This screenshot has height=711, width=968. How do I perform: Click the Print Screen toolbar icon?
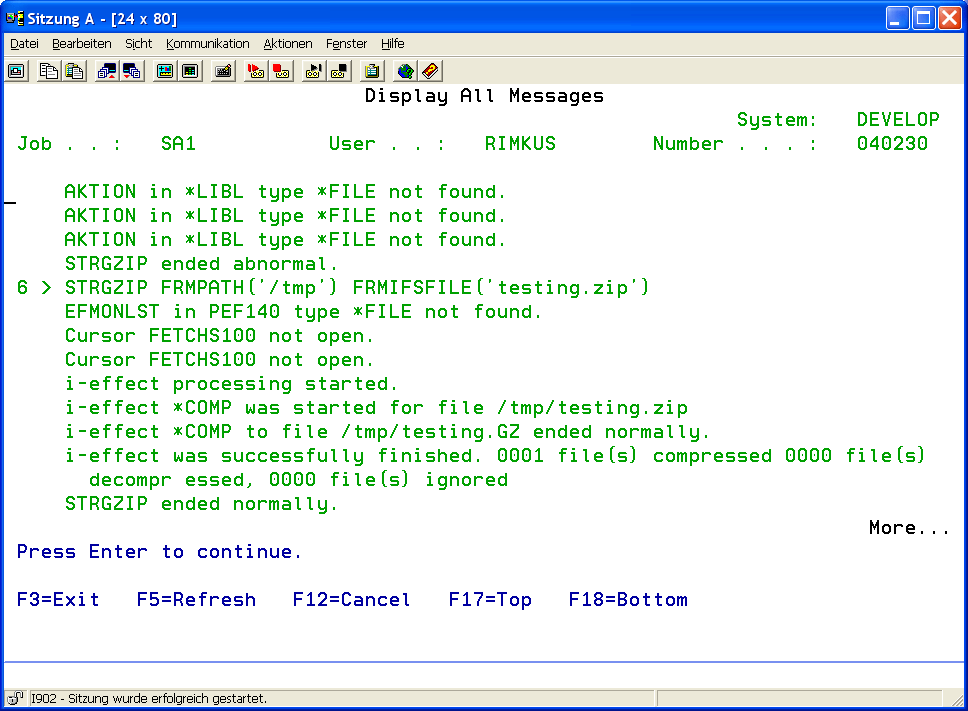click(16, 71)
